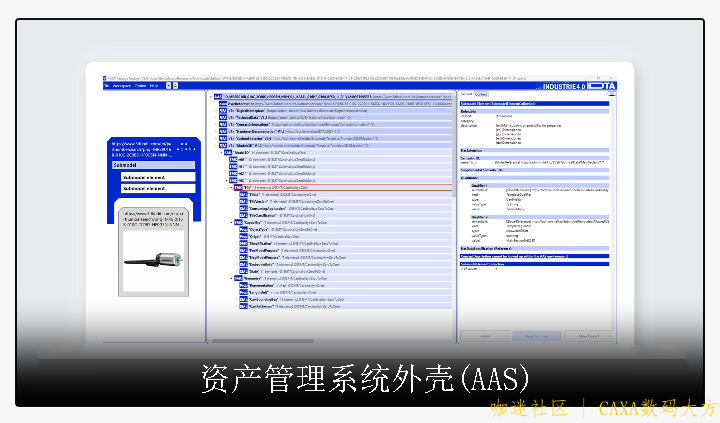Expand the CarbonFootprint submodel node
Image resolution: width=720 pixels, height=423 pixels.
pos(216,138)
